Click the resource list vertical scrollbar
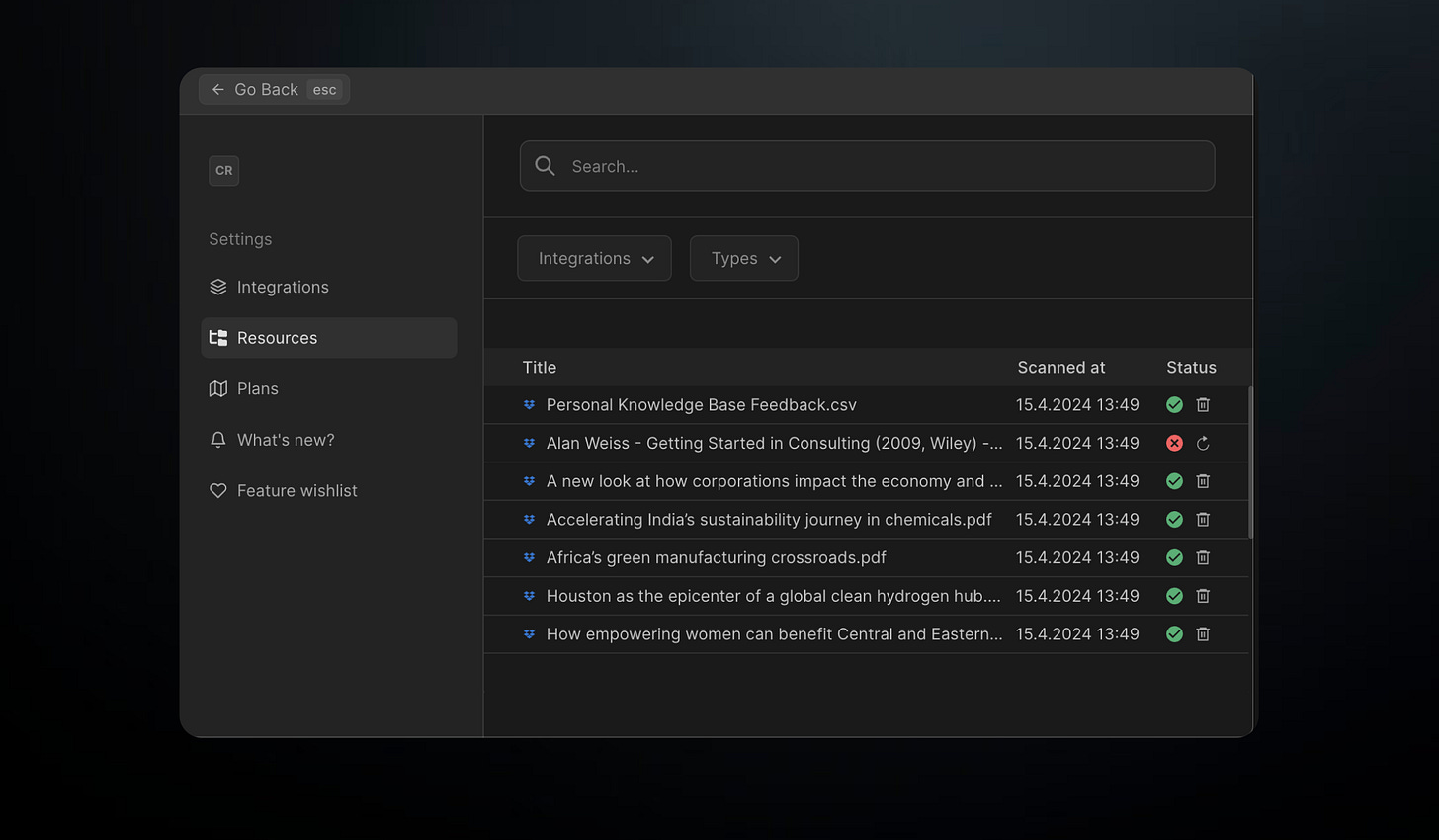Viewport: 1439px width, 840px height. 1250,462
